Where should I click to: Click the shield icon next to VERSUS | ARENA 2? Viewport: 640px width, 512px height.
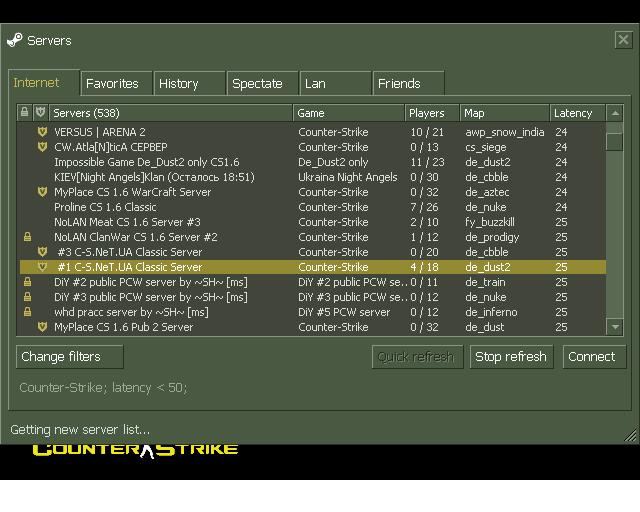(42, 132)
